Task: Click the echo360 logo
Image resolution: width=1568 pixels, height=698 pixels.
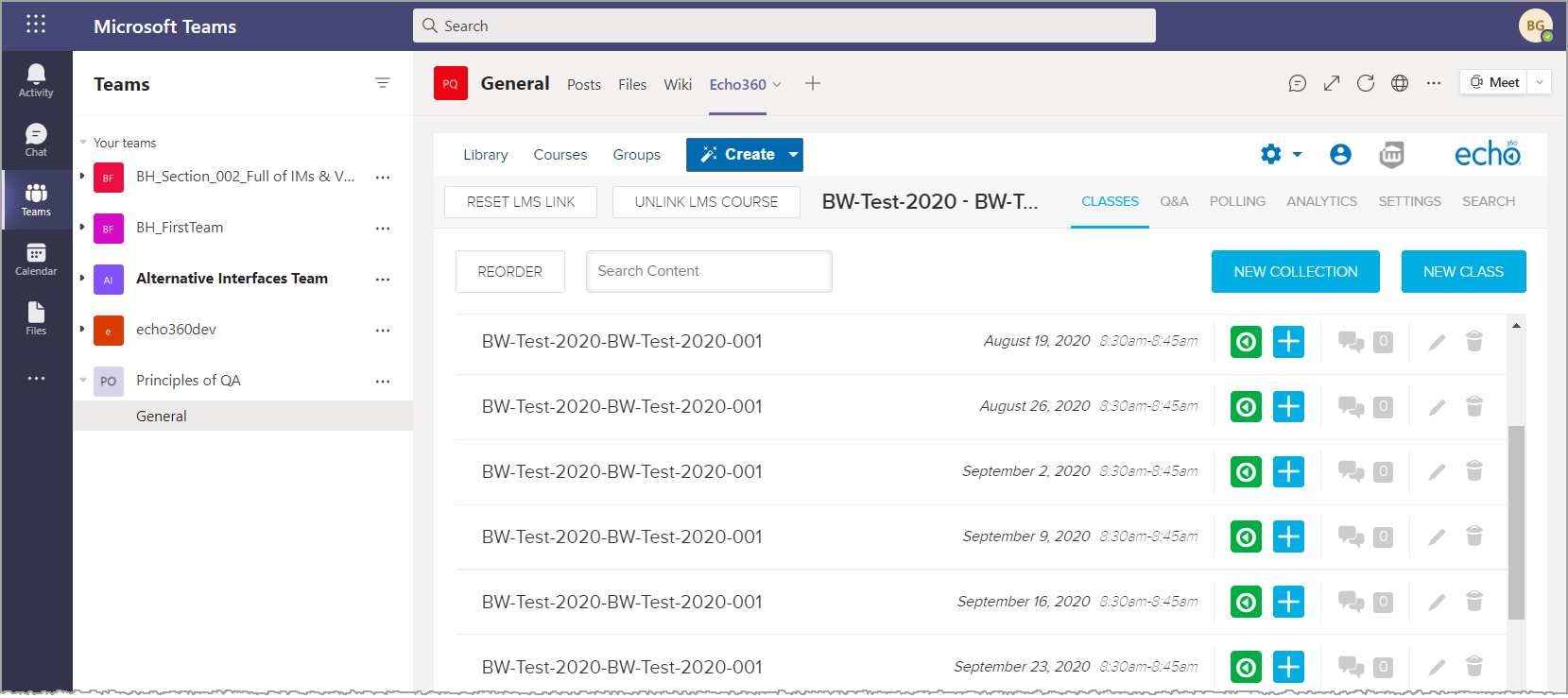Action: pos(1488,154)
